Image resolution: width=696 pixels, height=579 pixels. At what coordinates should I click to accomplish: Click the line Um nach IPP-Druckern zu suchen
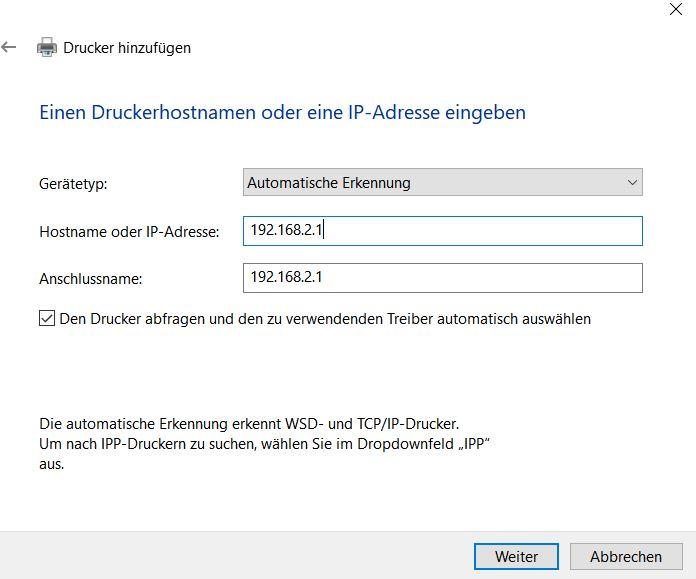coord(265,444)
